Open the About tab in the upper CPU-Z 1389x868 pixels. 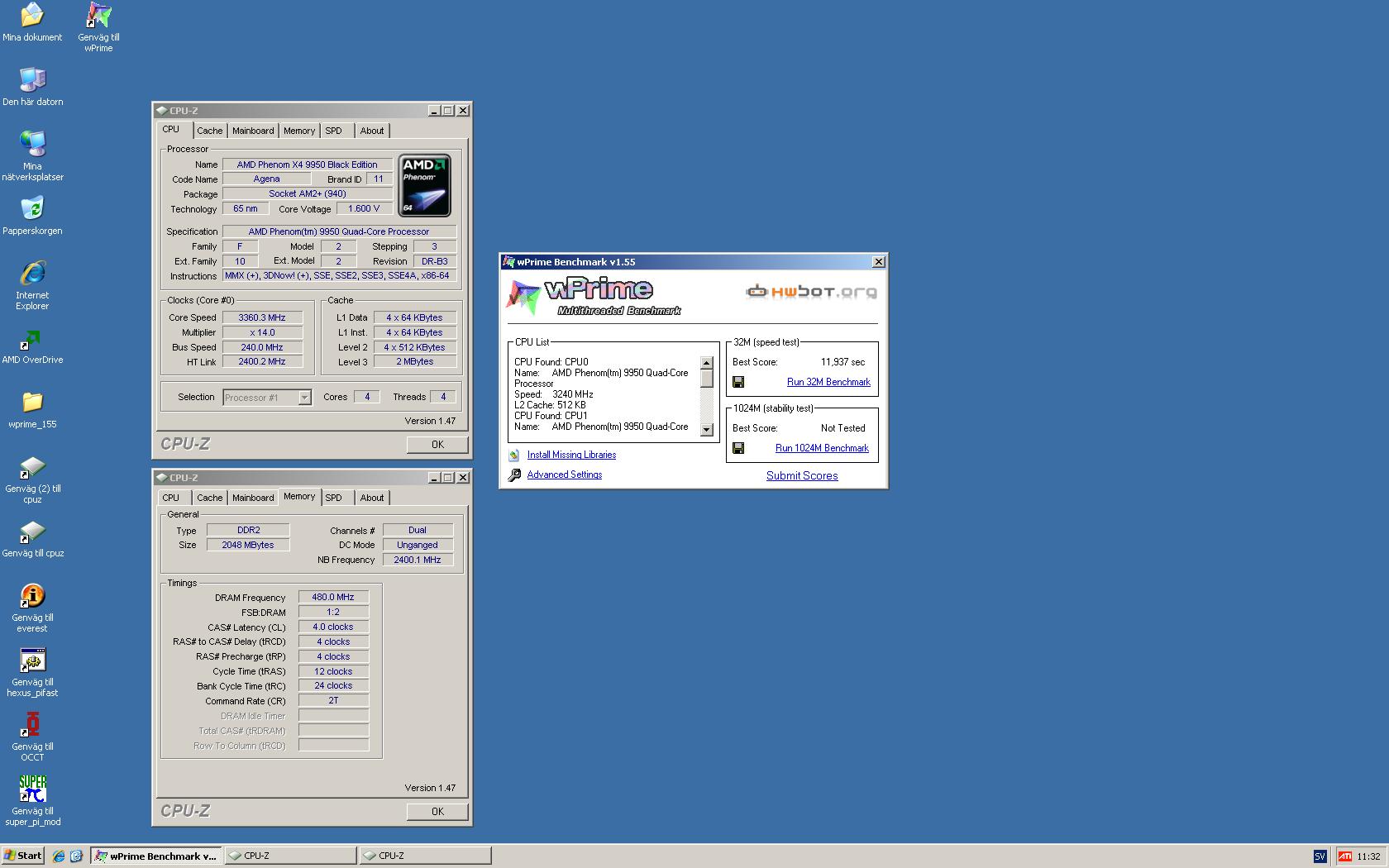(372, 131)
